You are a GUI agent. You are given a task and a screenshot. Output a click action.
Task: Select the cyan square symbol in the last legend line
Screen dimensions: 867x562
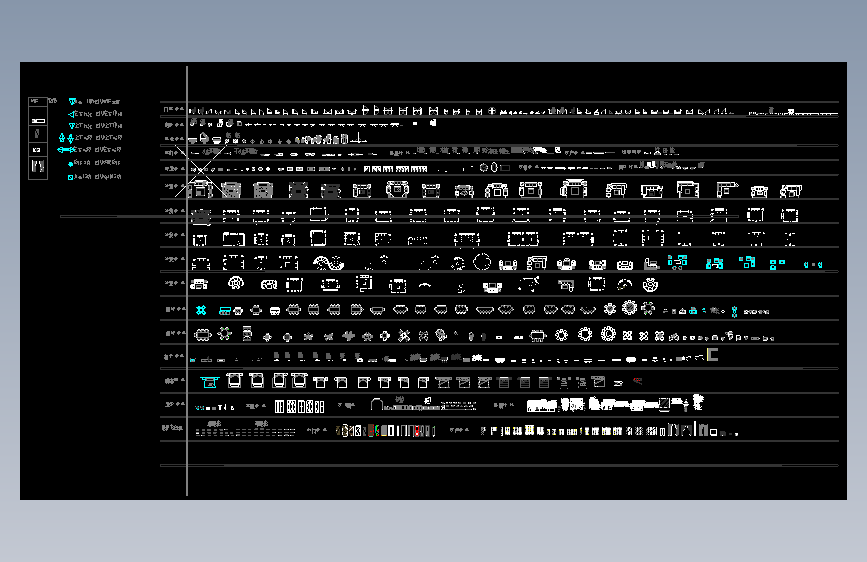tap(70, 178)
